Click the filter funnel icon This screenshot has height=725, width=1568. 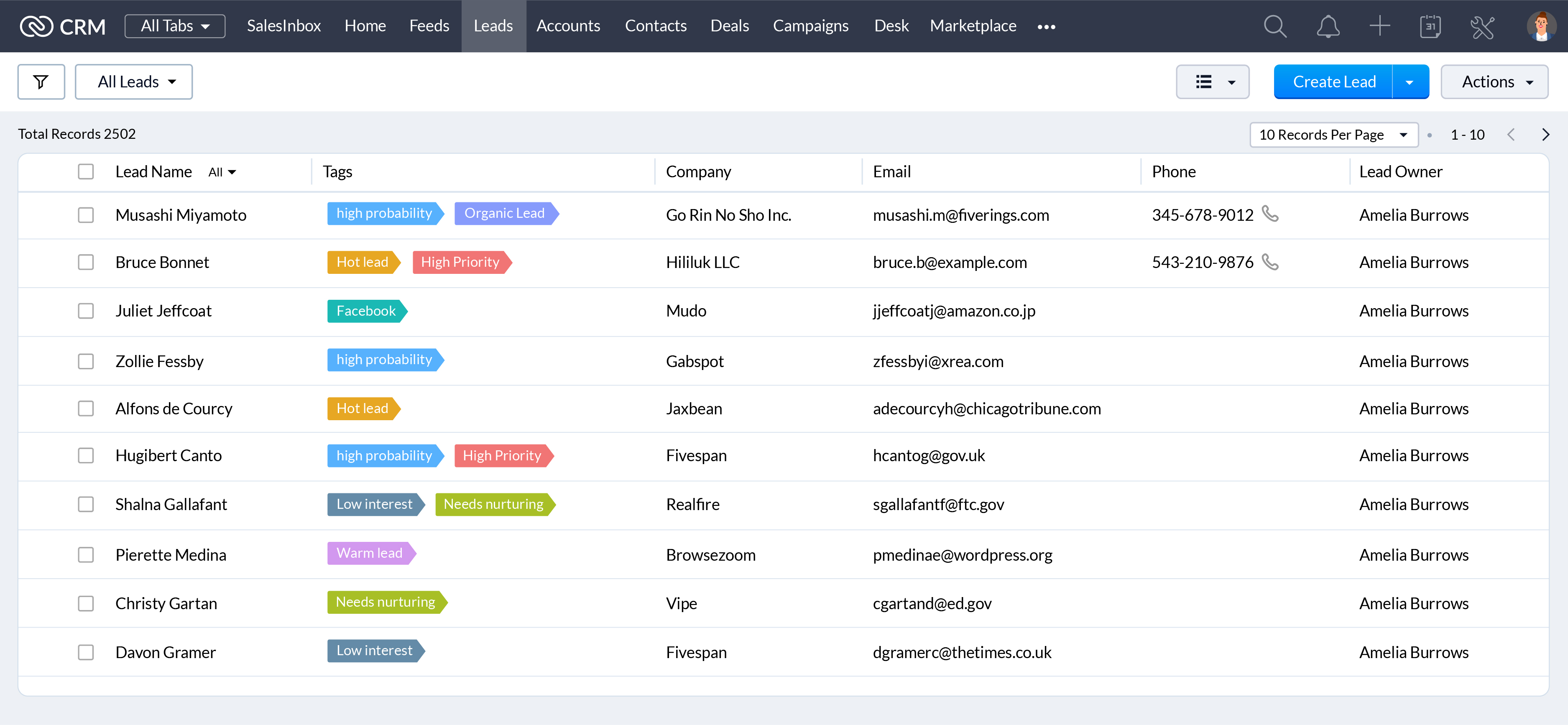41,82
